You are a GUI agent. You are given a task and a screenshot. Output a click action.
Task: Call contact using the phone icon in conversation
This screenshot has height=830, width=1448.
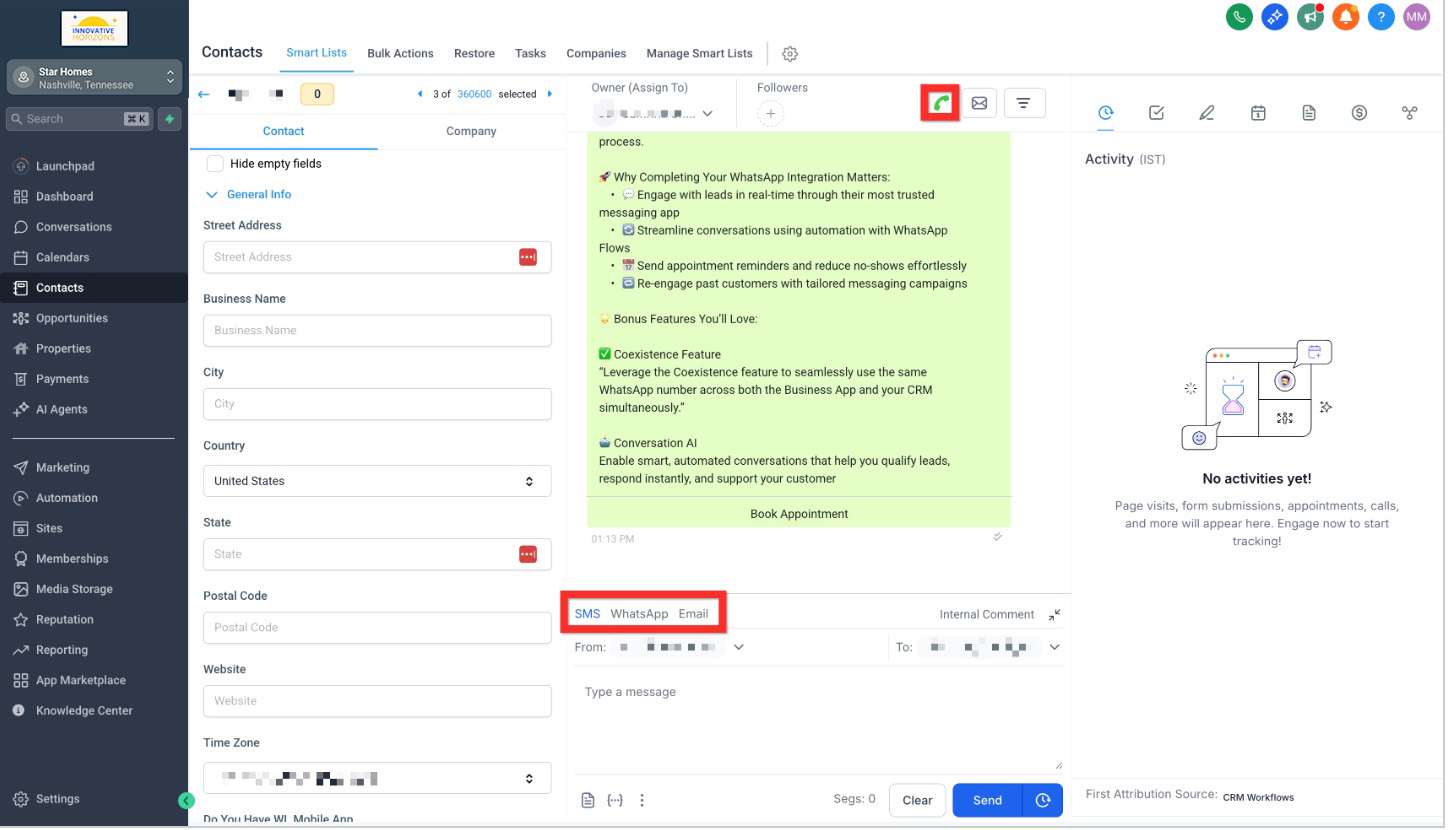pos(940,103)
